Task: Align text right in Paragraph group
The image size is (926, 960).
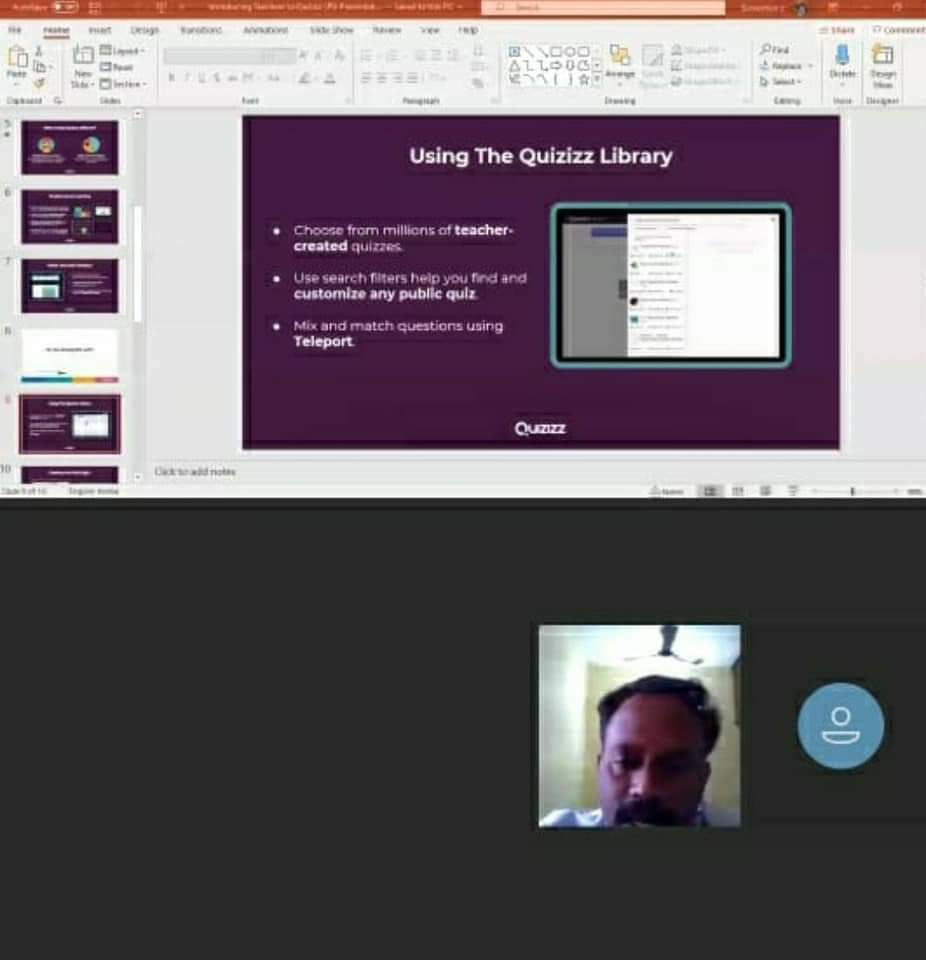Action: click(x=397, y=78)
